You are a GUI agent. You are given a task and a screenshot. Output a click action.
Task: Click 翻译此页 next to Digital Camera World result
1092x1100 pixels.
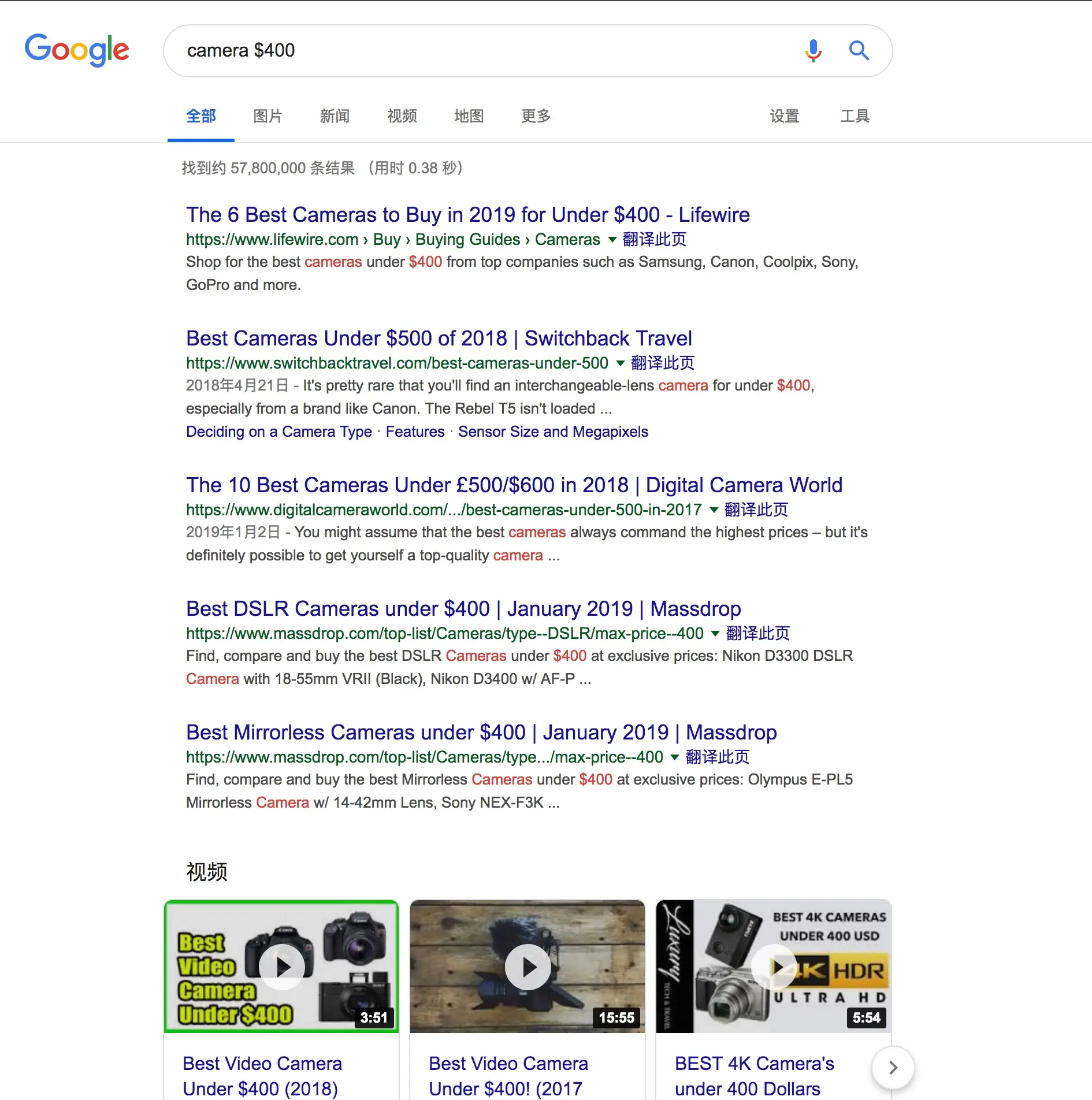click(x=756, y=510)
